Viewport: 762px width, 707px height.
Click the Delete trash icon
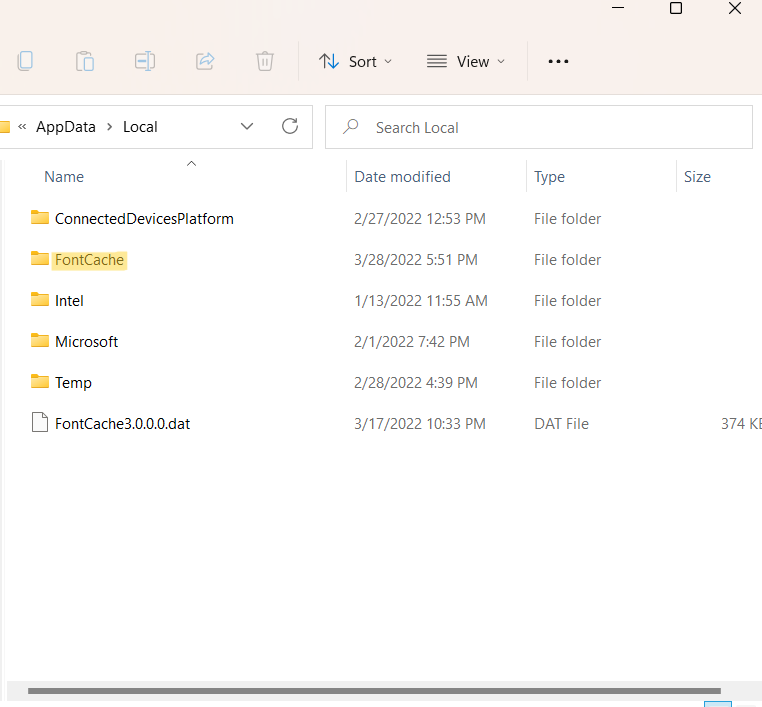(265, 61)
